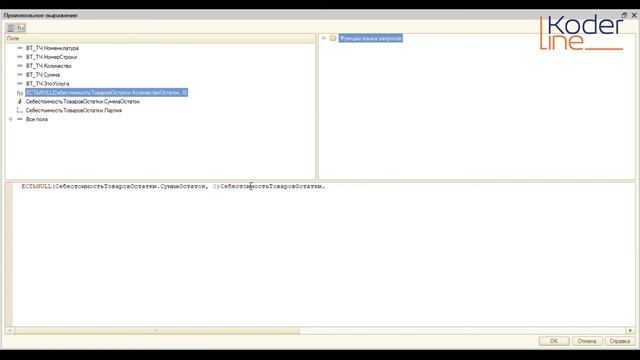Select the Все поля row

(37, 119)
